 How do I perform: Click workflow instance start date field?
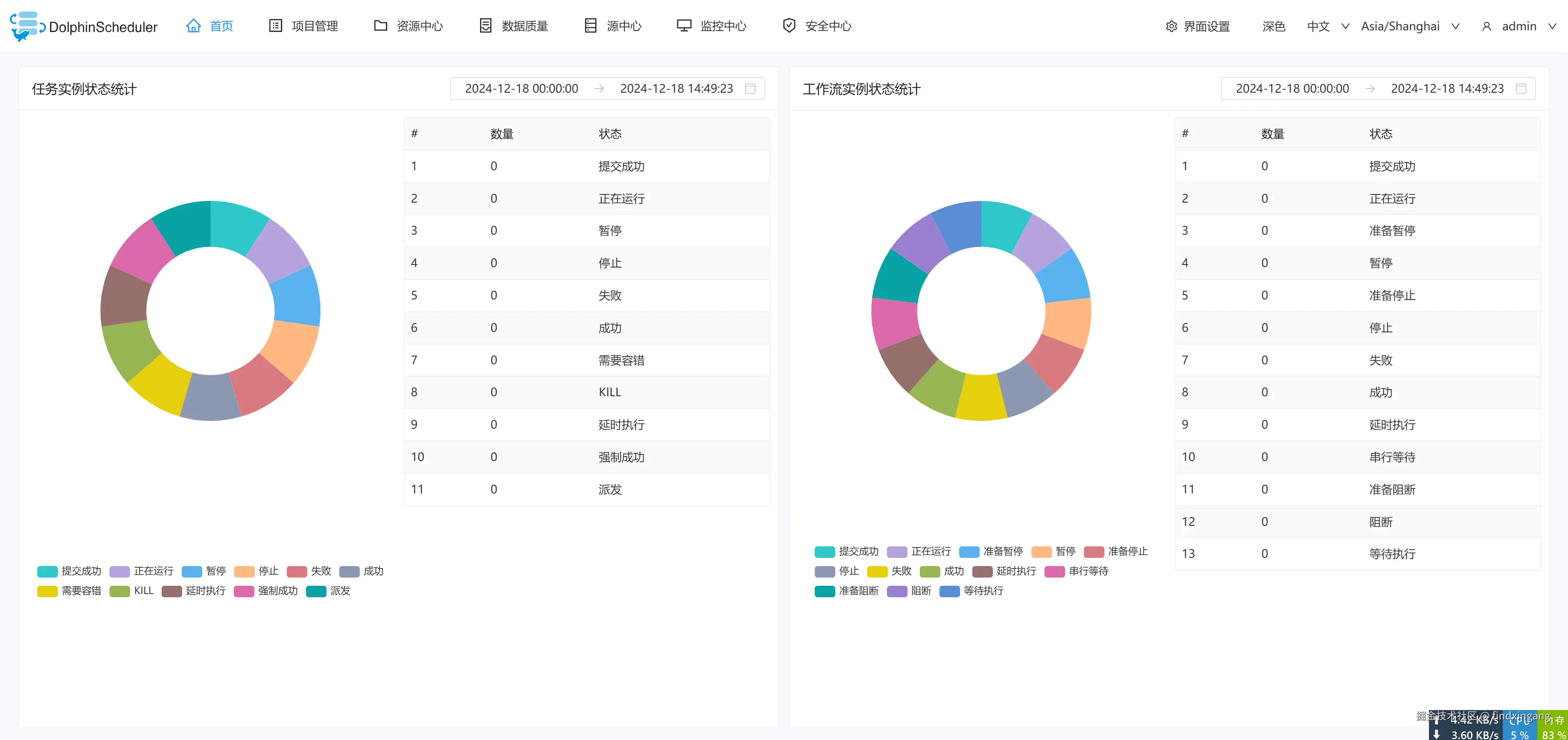[1291, 89]
